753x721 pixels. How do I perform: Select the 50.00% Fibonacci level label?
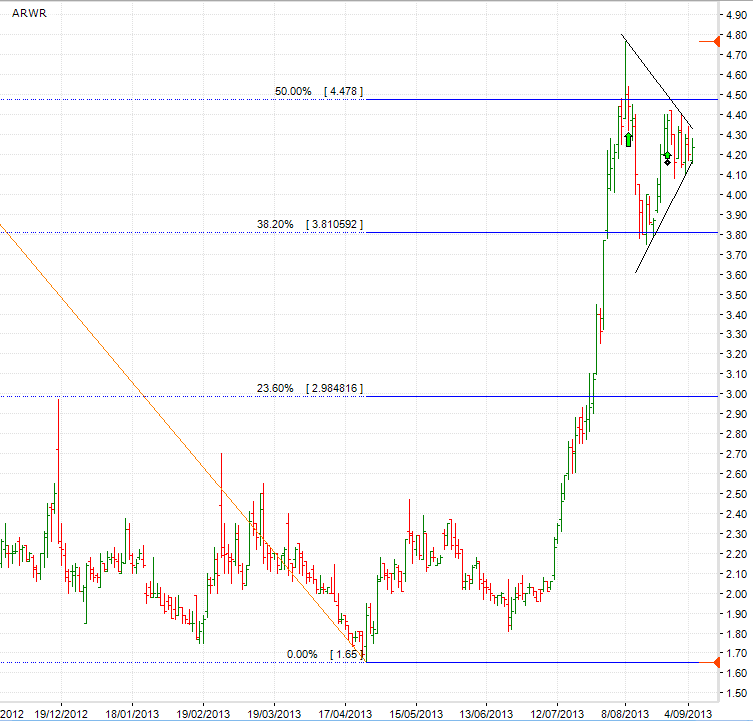[x=293, y=91]
